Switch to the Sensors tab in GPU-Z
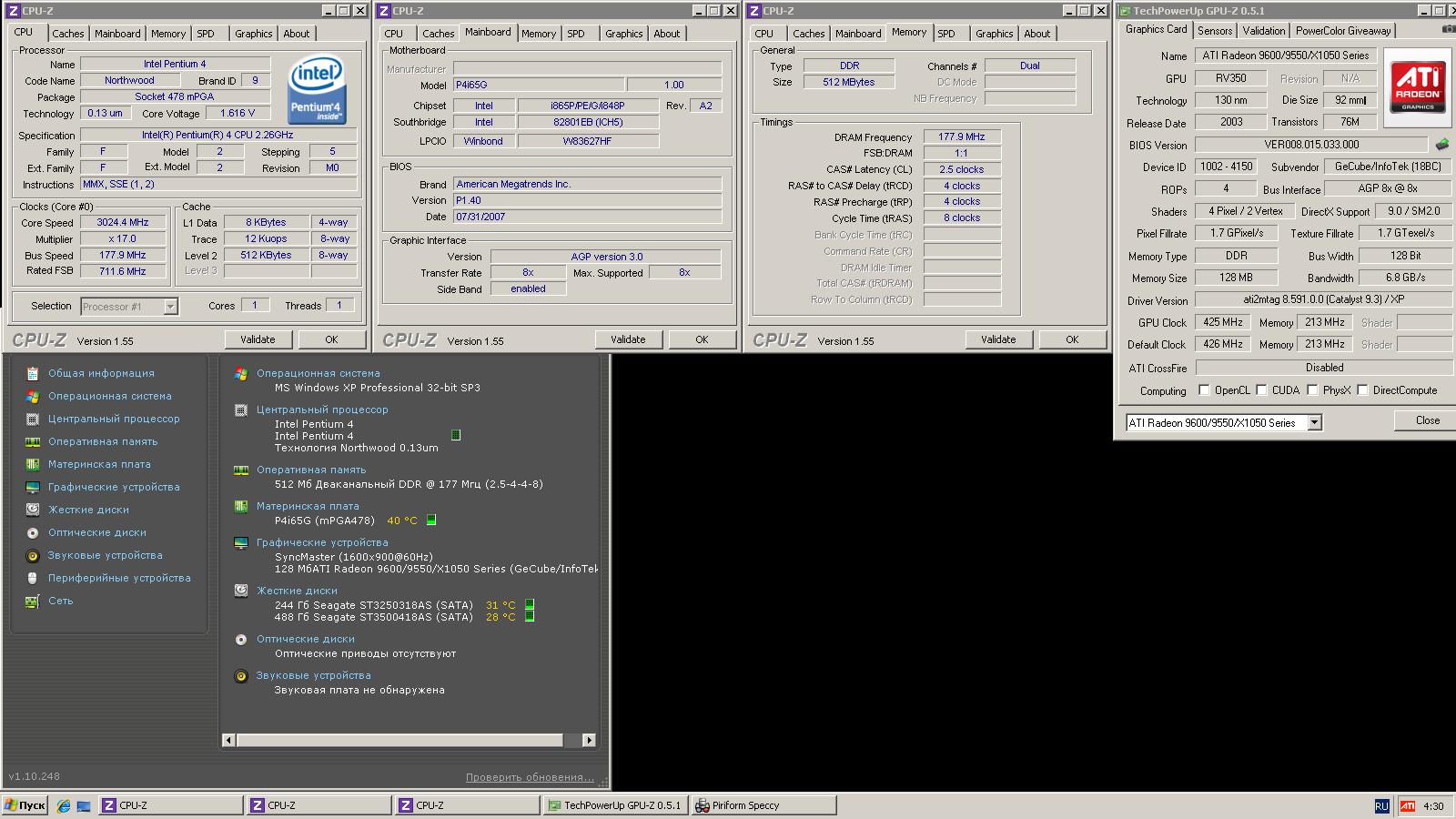1456x819 pixels. tap(1215, 31)
